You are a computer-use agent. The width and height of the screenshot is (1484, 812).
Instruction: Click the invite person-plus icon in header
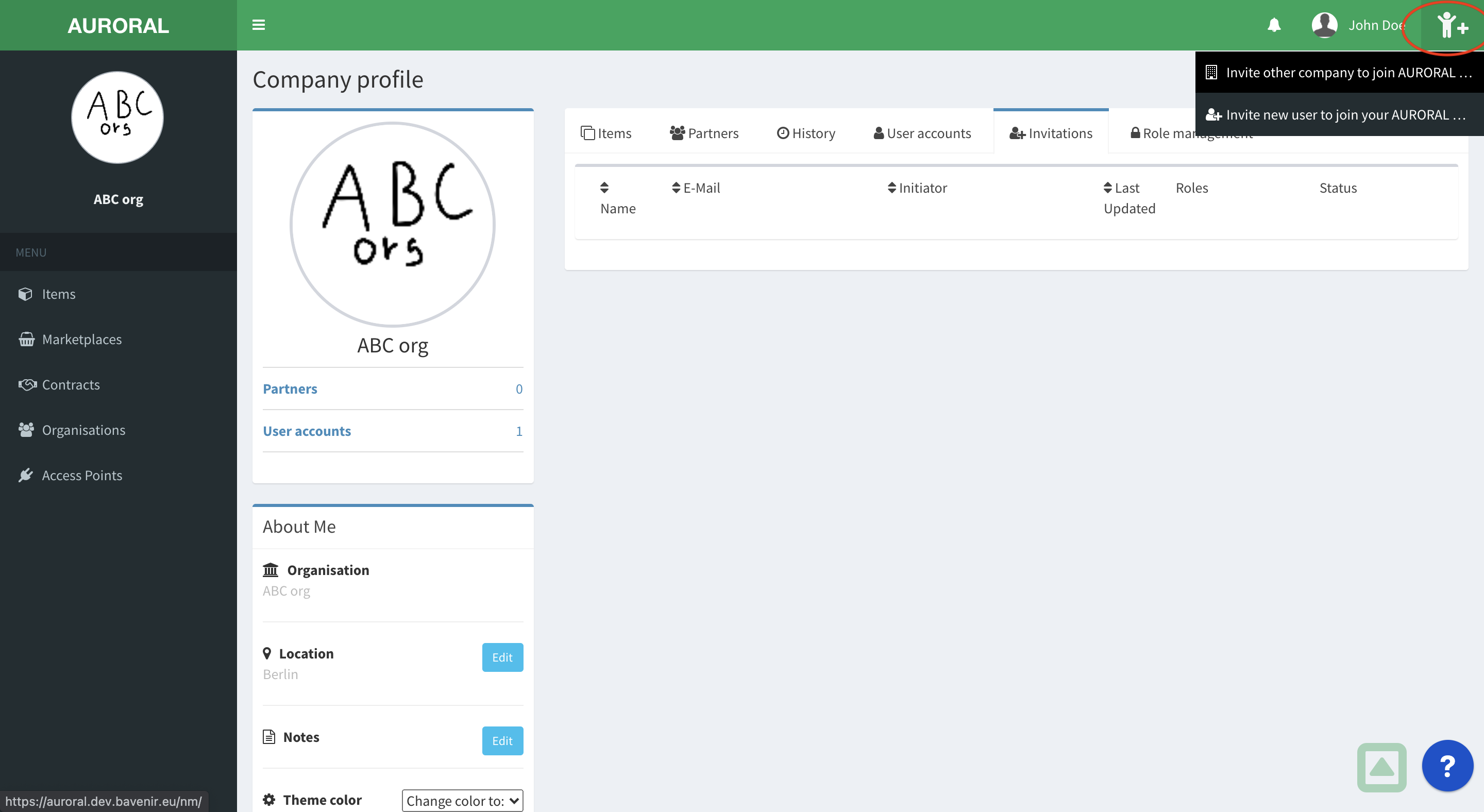[x=1452, y=25]
